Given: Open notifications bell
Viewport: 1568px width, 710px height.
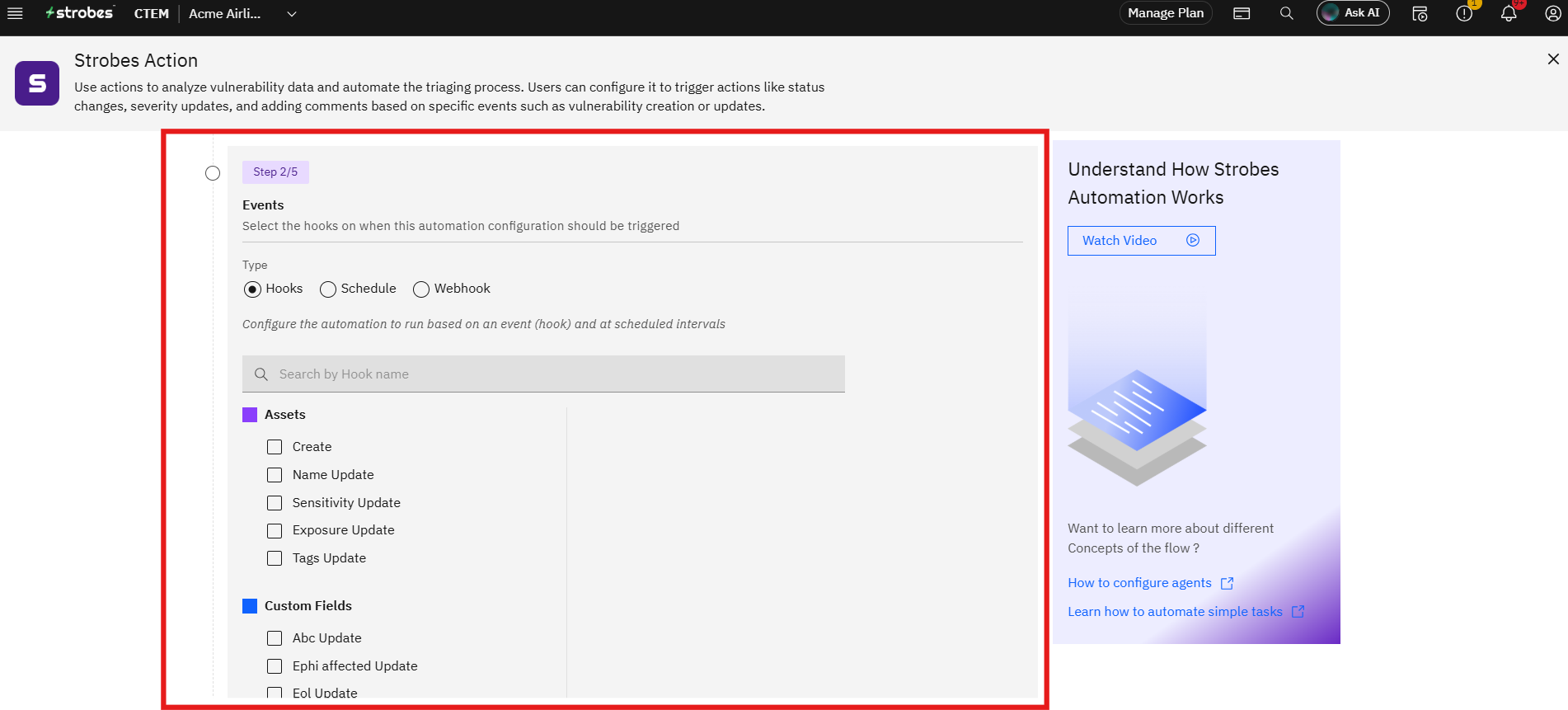Looking at the screenshot, I should (1509, 13).
